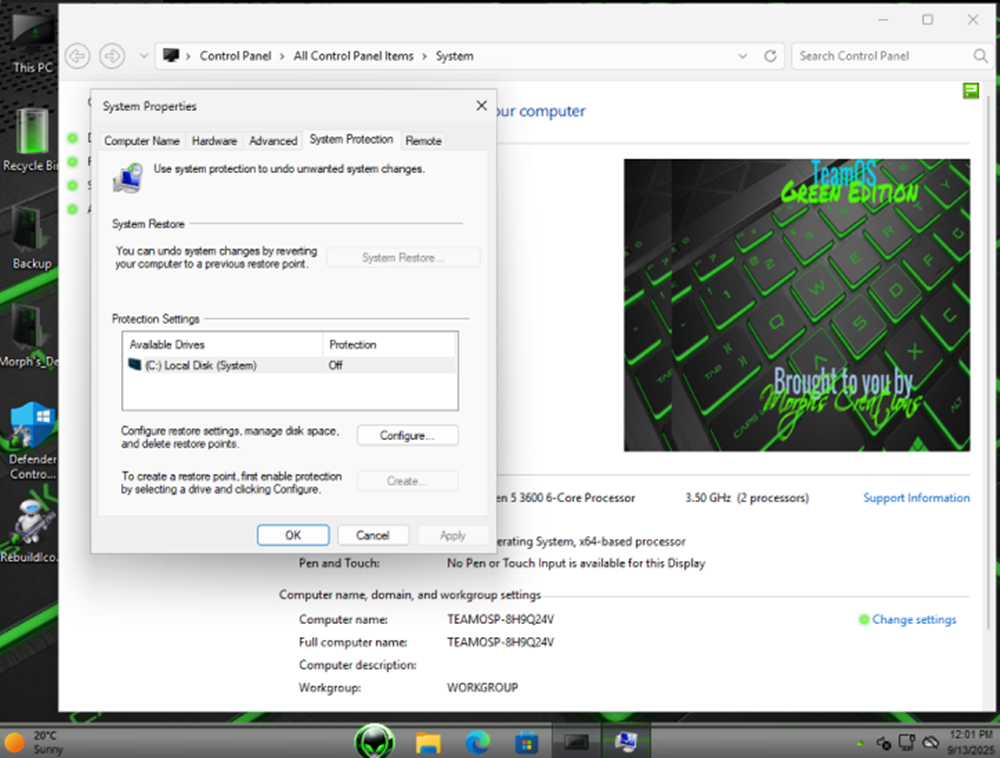Expand the recent locations dropdown arrow
Screen dimensions: 1000x758
tap(144, 56)
